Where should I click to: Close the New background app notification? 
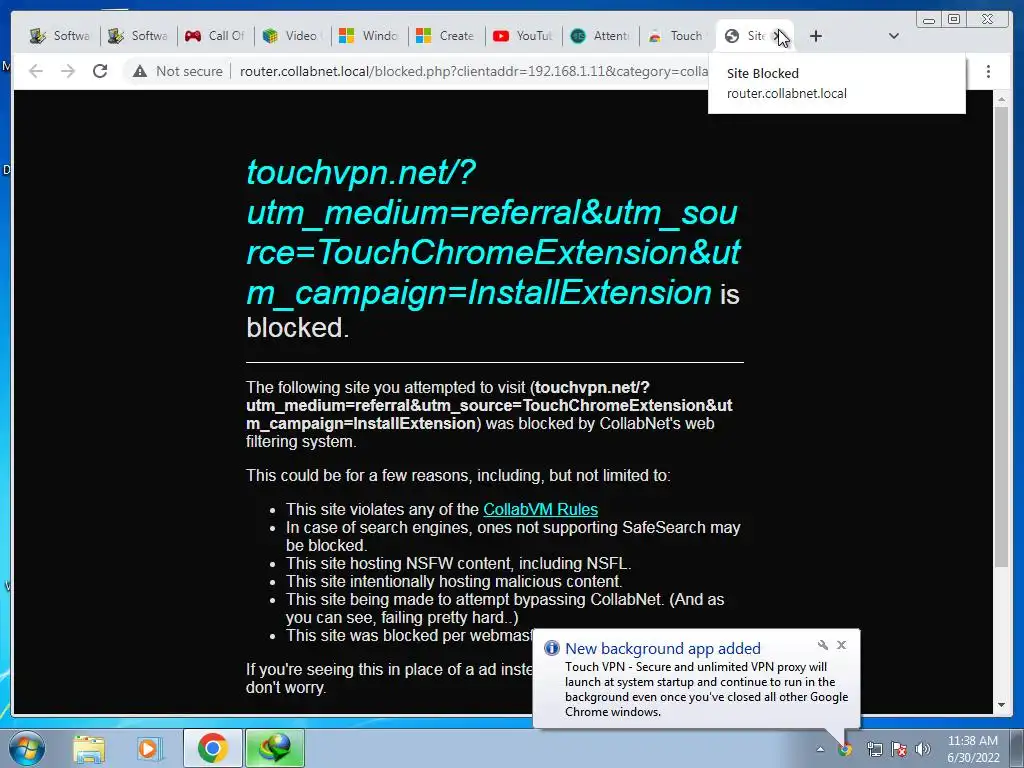pos(842,645)
